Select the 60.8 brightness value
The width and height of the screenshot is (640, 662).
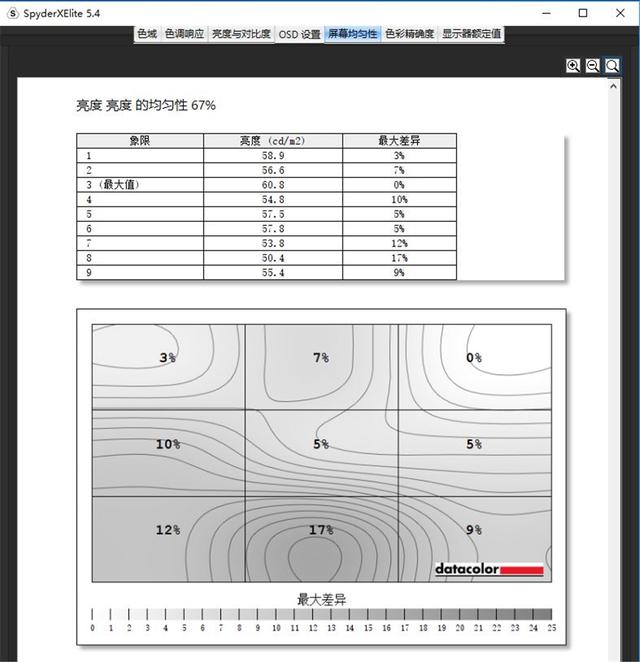tap(273, 184)
